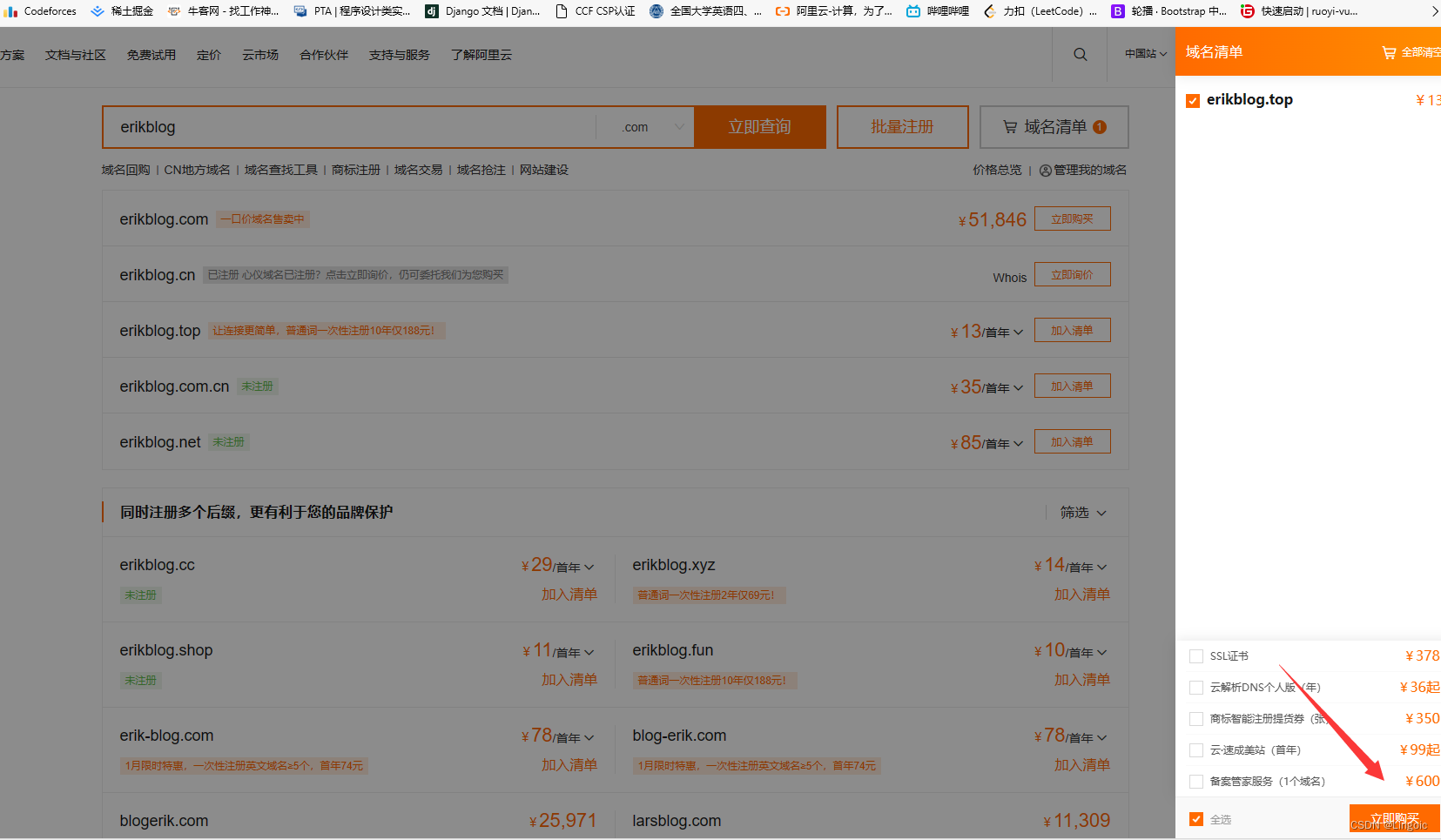The width and height of the screenshot is (1441, 840).
Task: Open the 免费试用 menu
Action: 152,55
